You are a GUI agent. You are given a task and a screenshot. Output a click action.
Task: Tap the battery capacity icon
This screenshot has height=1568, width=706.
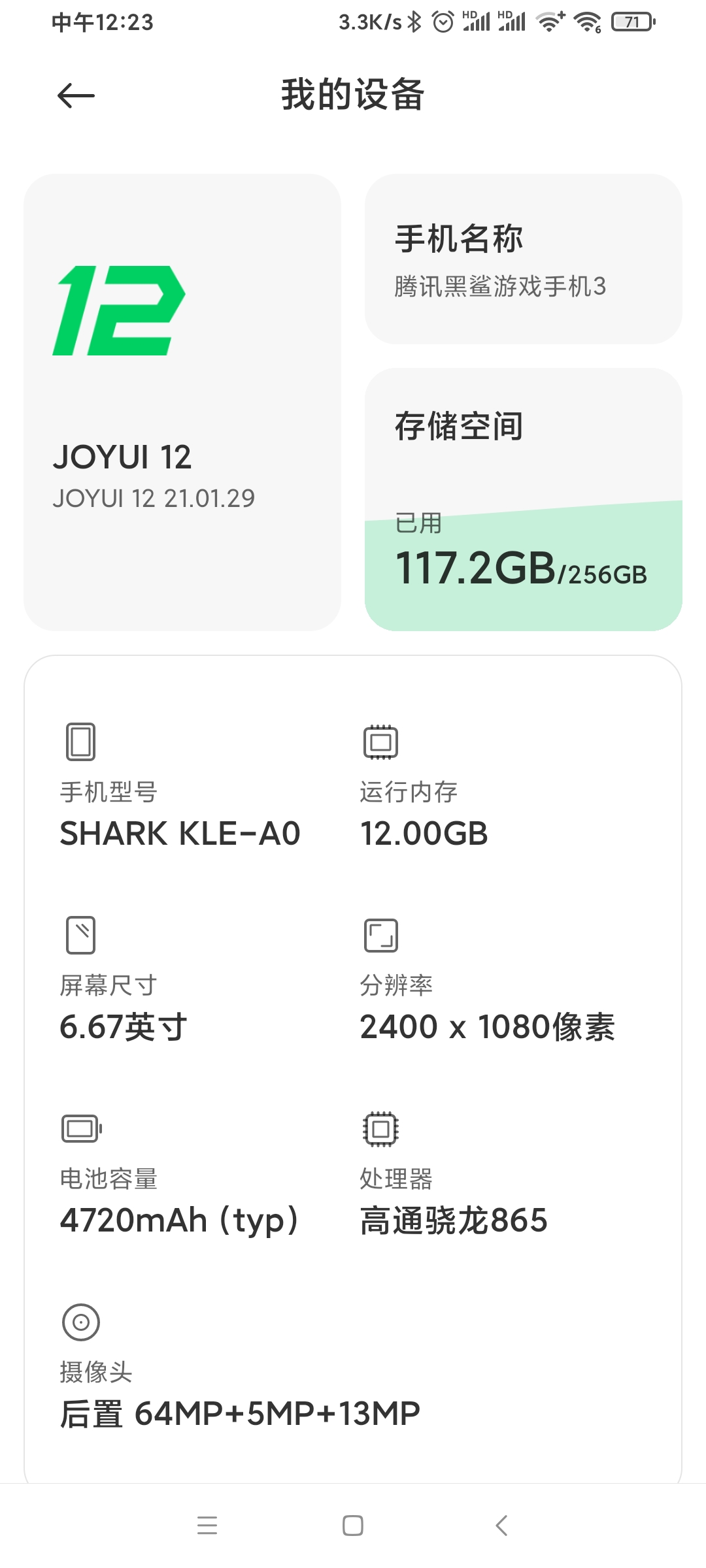81,1128
